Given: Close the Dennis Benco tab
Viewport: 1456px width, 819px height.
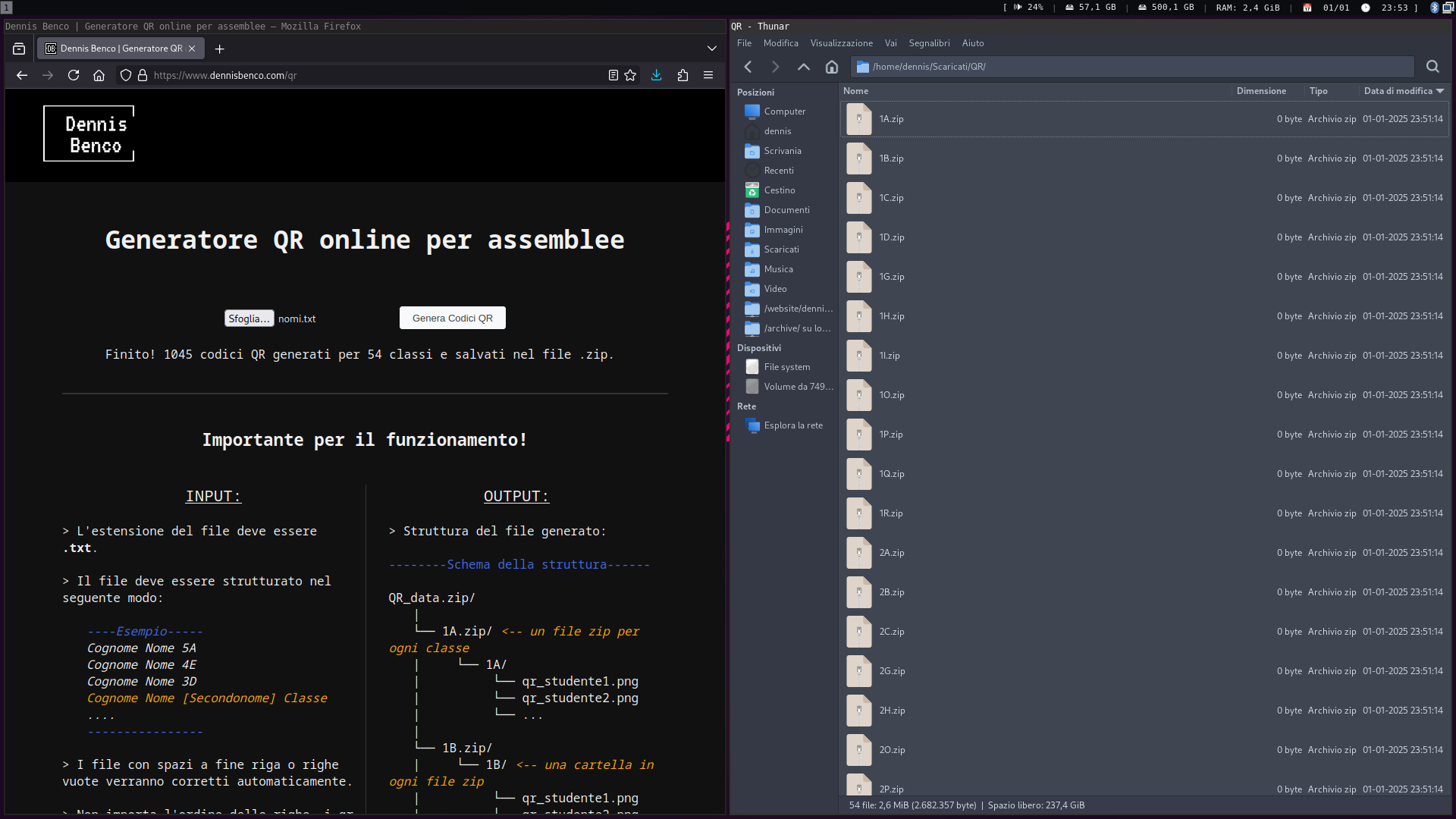Looking at the screenshot, I should coord(192,49).
